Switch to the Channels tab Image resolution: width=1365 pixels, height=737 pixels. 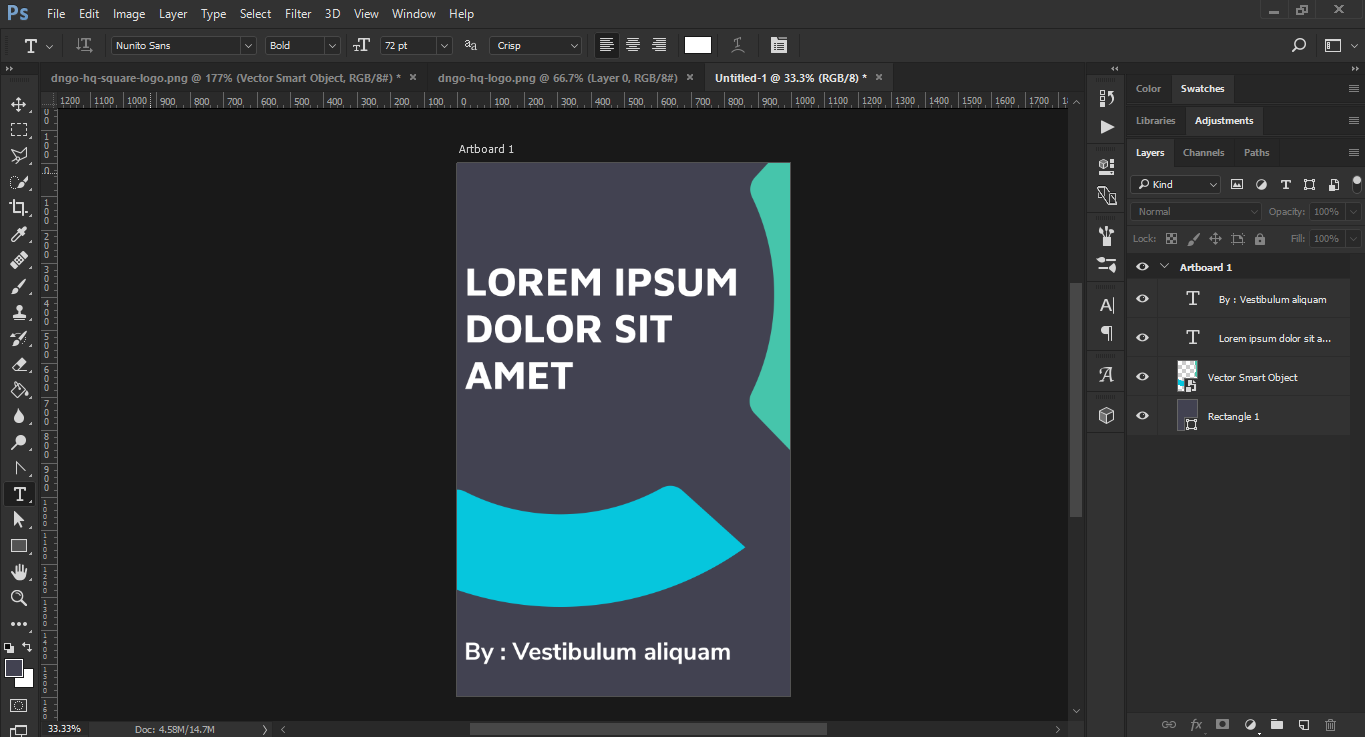tap(1203, 153)
